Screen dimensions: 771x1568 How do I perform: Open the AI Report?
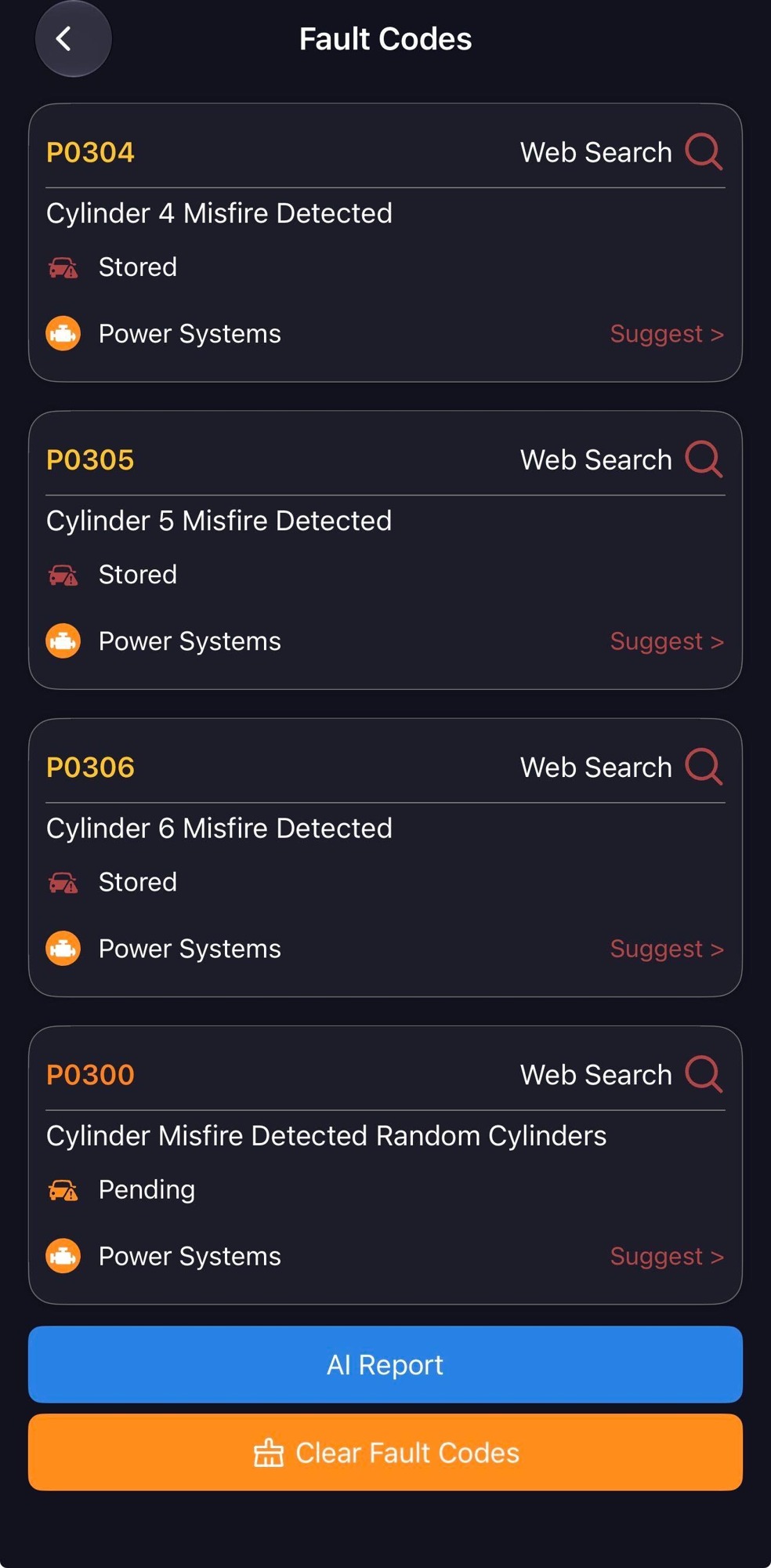click(x=385, y=1364)
